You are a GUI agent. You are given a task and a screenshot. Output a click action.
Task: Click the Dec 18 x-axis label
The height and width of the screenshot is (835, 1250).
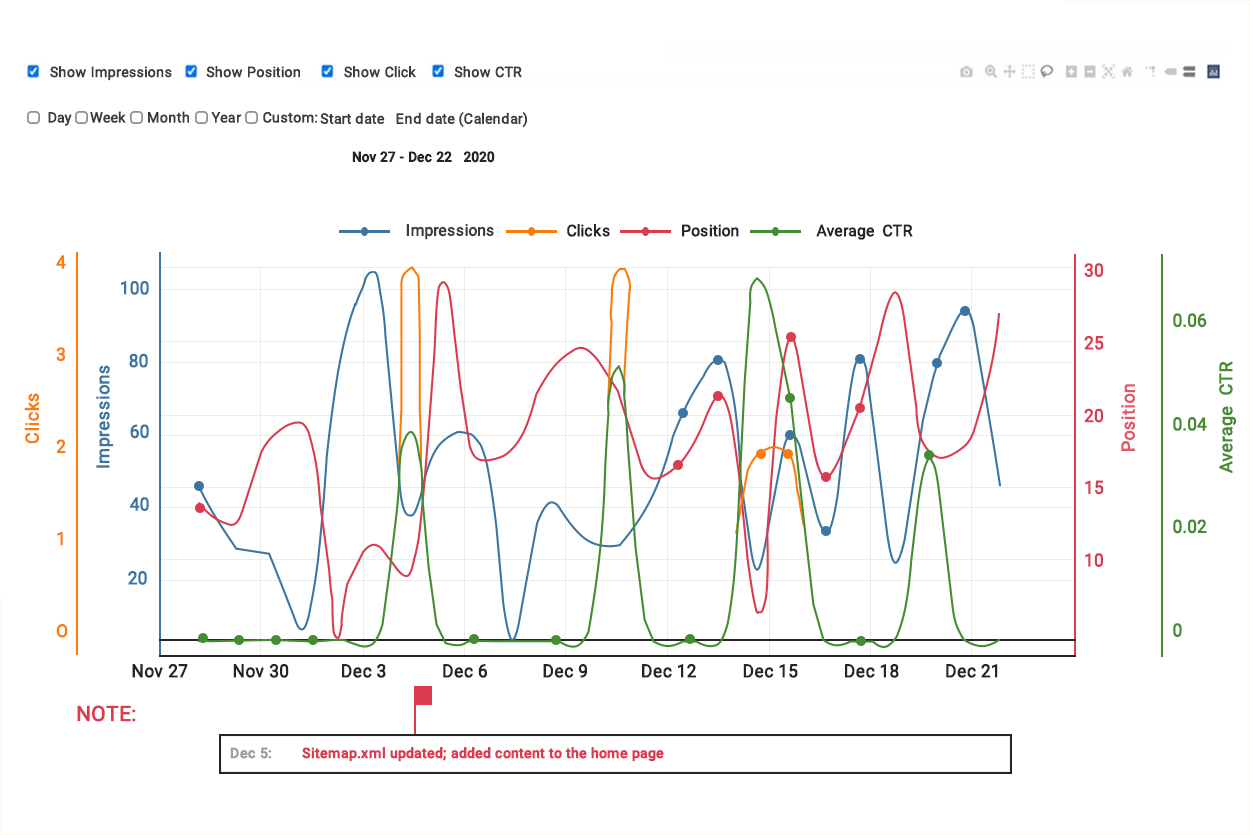pyautogui.click(x=871, y=671)
